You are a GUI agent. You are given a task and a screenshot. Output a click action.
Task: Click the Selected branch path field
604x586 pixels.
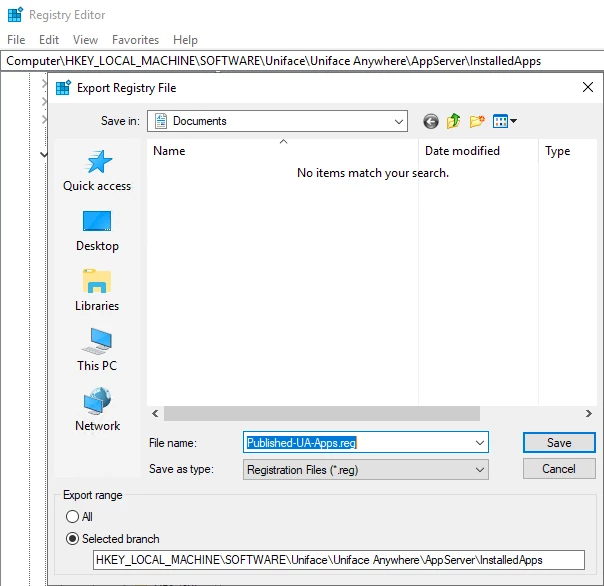[x=339, y=560]
